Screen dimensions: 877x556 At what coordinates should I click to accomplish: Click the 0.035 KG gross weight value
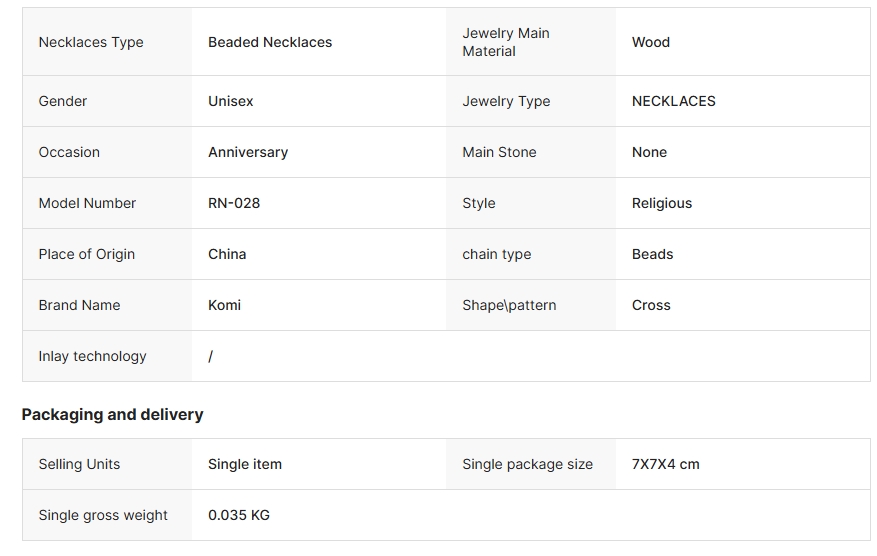pyautogui.click(x=239, y=515)
